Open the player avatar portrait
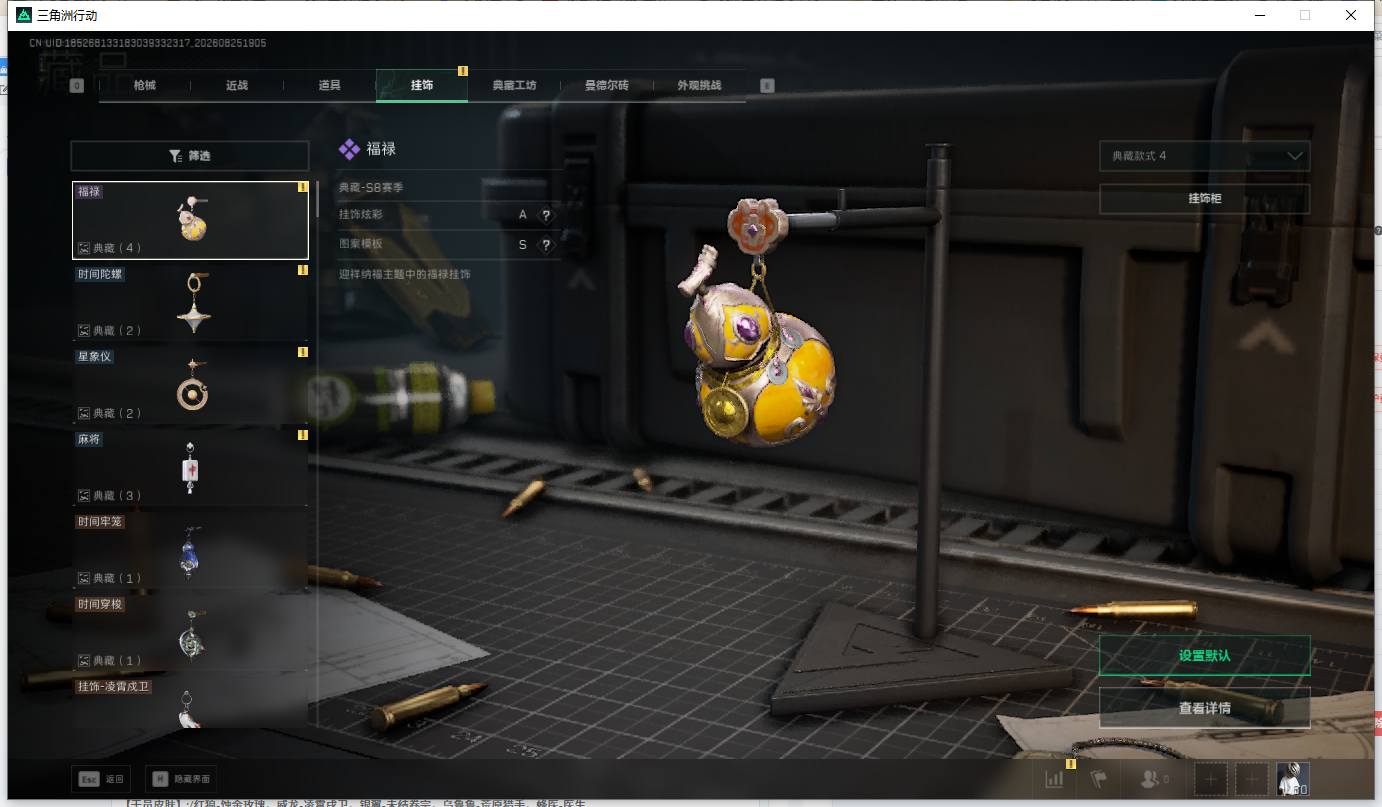1382x807 pixels. [1293, 779]
